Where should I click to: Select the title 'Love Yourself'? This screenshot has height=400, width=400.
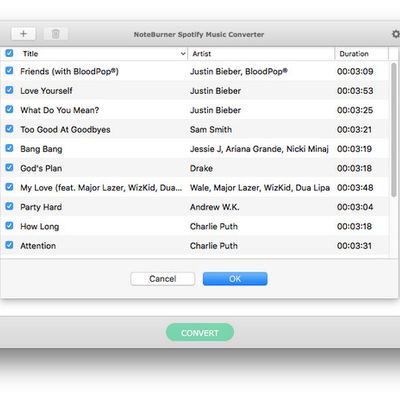click(46, 91)
